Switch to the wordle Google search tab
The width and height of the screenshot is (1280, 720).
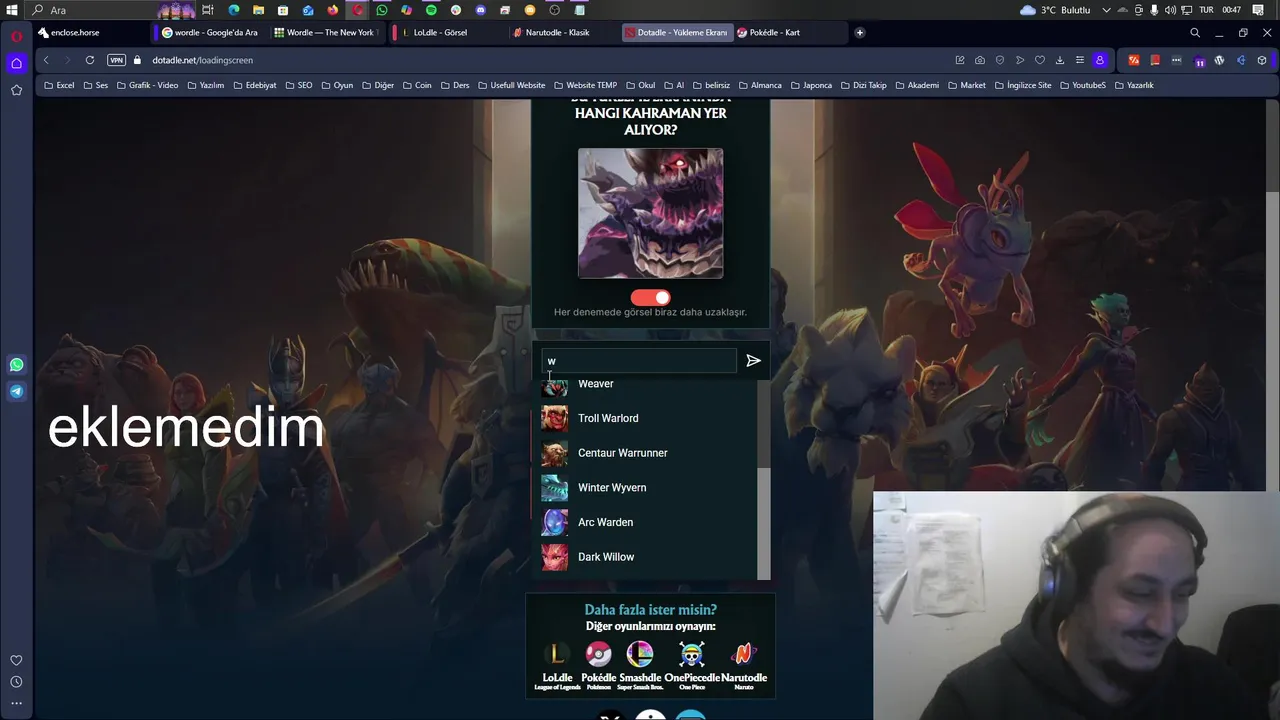point(214,32)
